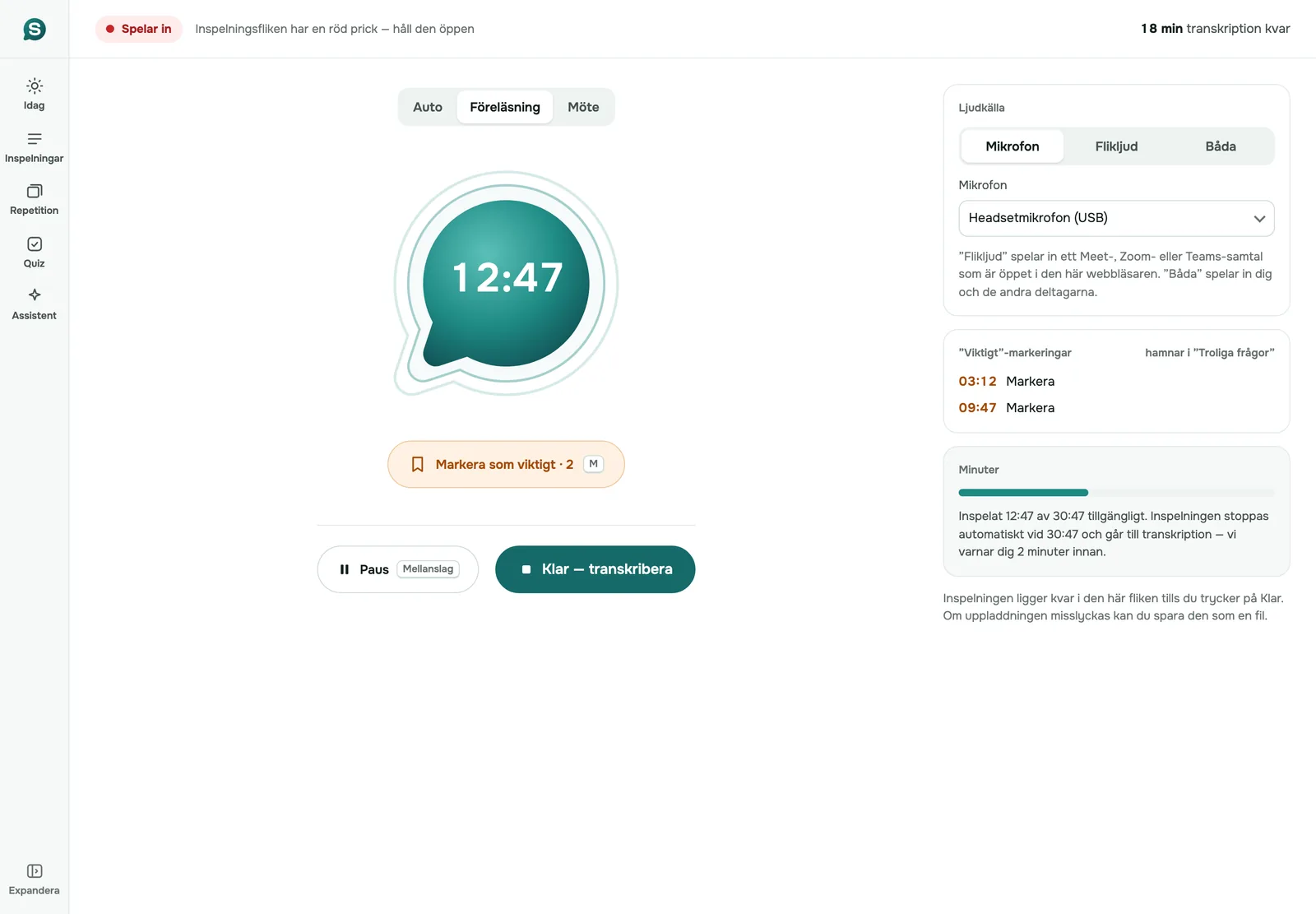Go to Repetition cards icon
The image size is (1316, 914).
click(x=35, y=191)
